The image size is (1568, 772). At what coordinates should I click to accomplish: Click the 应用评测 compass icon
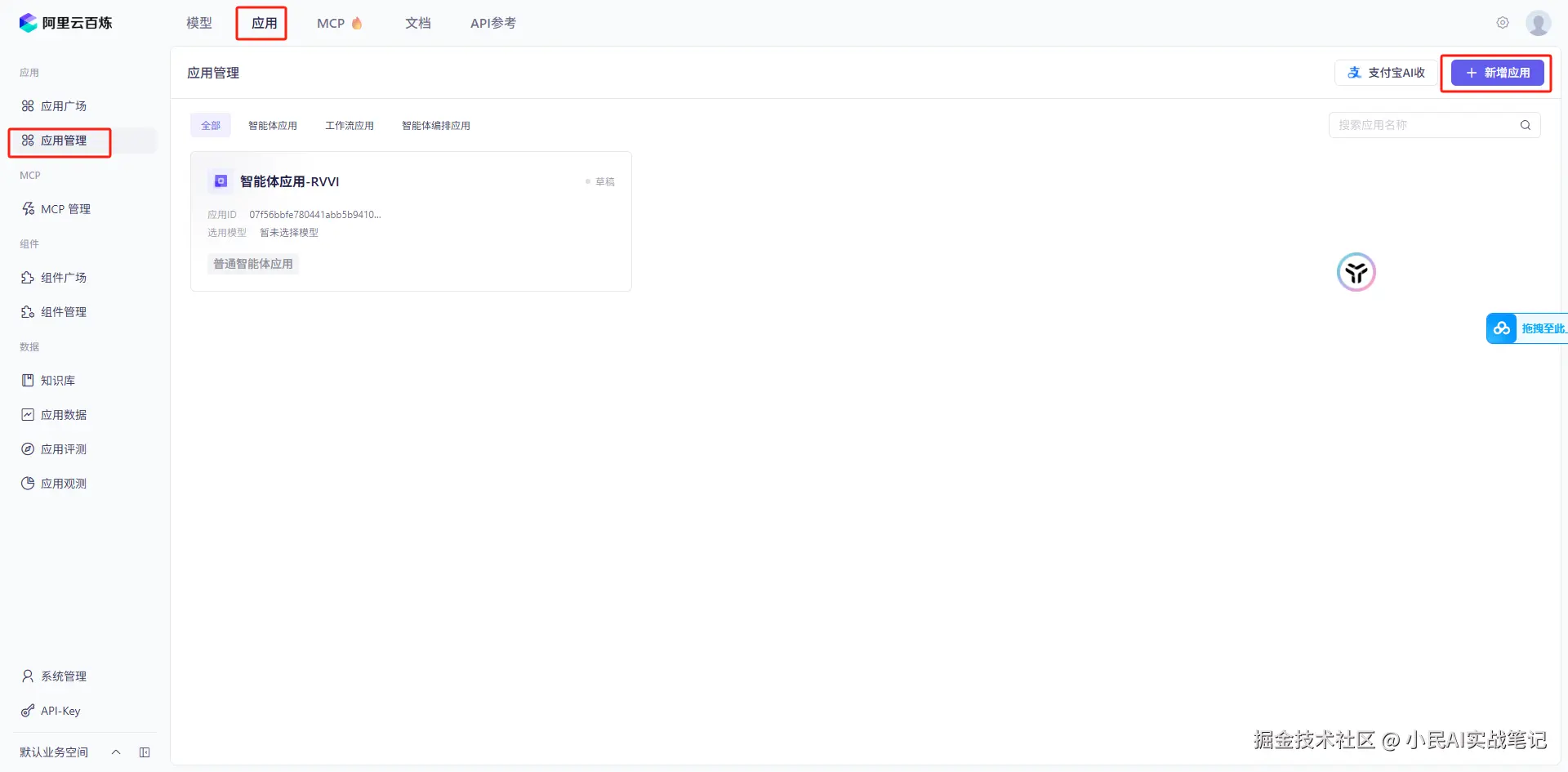28,449
